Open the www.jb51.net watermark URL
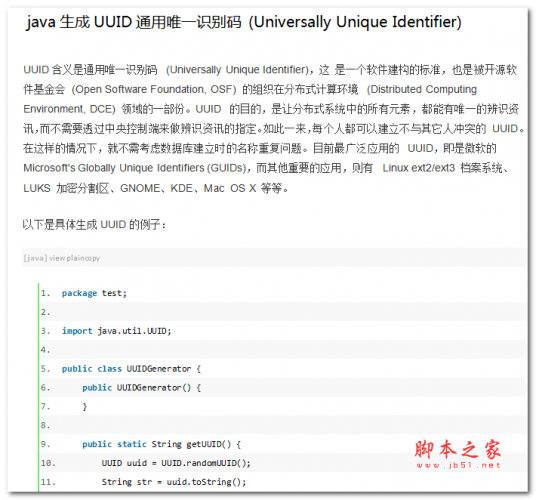The height and width of the screenshot is (500, 536). pos(458,465)
